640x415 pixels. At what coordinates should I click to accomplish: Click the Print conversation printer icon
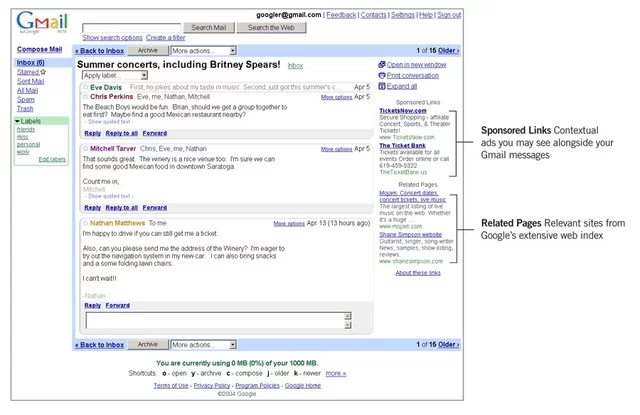[382, 75]
